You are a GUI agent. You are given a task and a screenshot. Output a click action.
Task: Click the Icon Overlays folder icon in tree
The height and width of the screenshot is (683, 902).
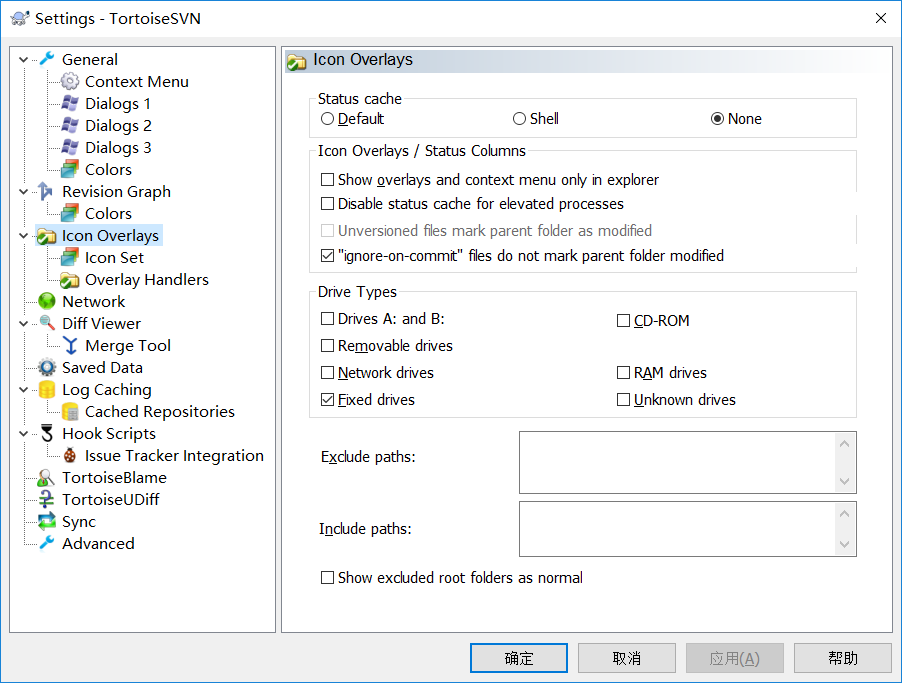47,235
